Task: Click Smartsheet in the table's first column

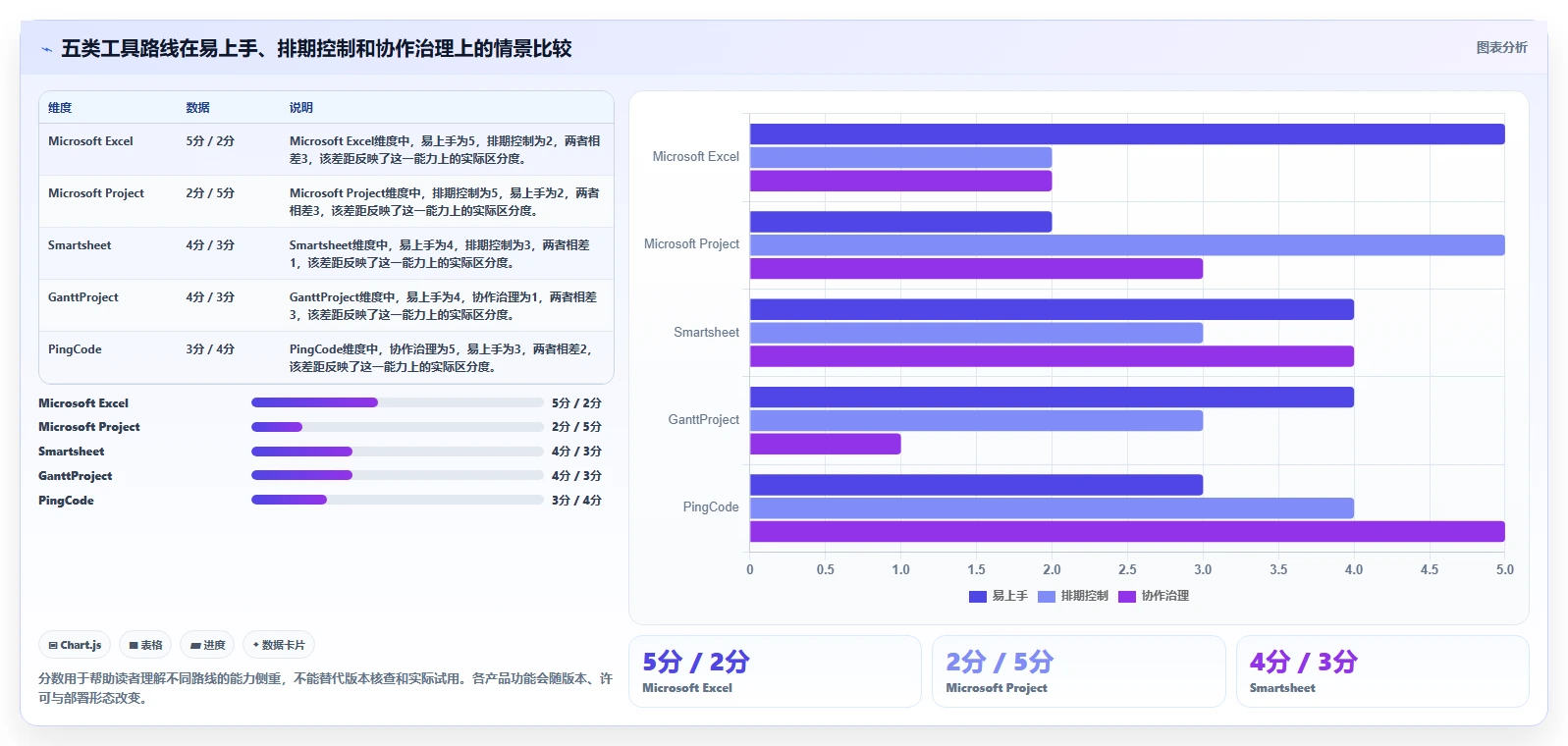Action: coord(80,245)
